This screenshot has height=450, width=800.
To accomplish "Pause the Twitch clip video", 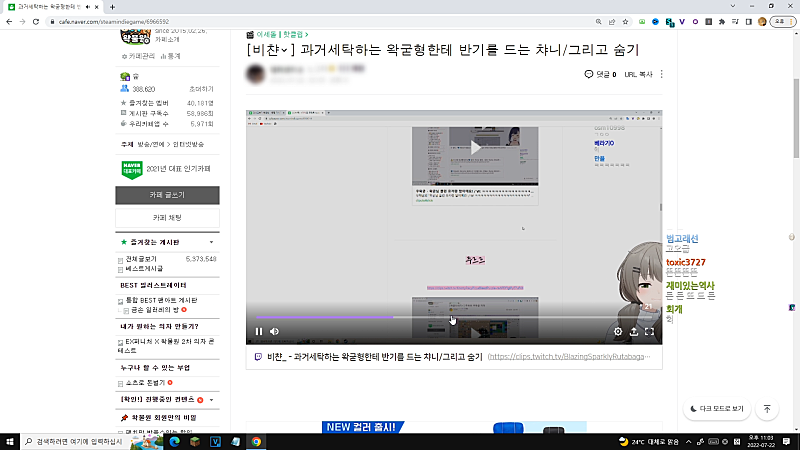I will tap(259, 332).
